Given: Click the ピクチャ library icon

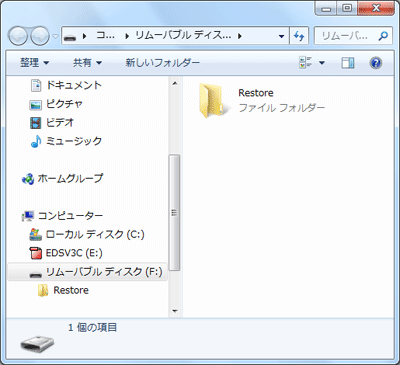Looking at the screenshot, I should point(35,105).
